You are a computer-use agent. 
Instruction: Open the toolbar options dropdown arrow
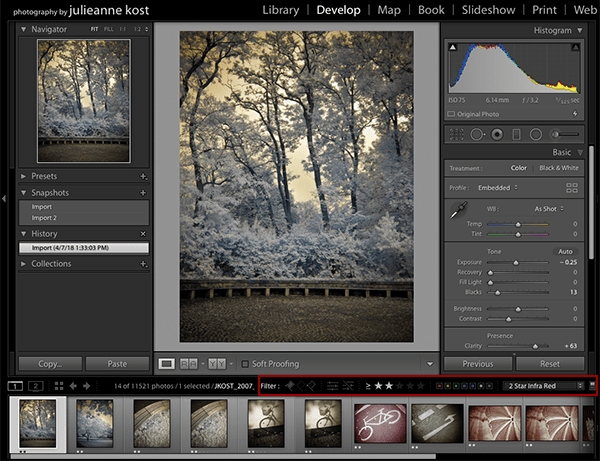click(430, 364)
